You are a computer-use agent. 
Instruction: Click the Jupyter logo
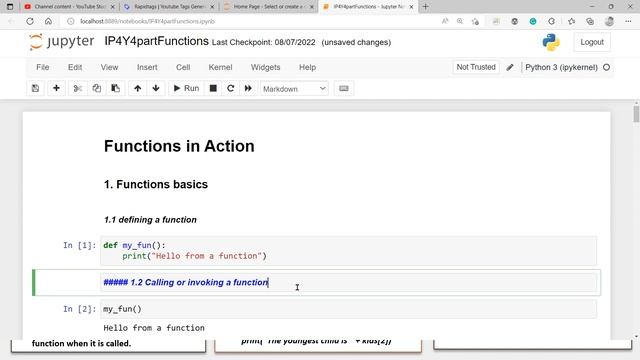click(x=62, y=42)
